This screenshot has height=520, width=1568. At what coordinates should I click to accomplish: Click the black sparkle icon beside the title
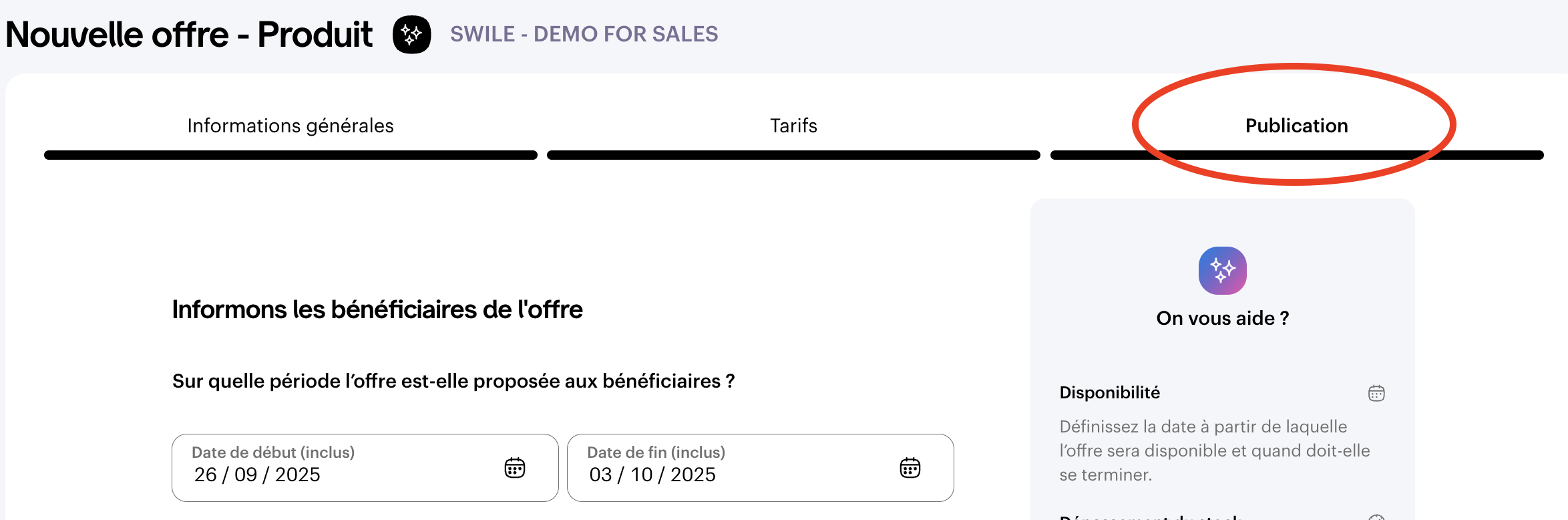click(x=411, y=35)
